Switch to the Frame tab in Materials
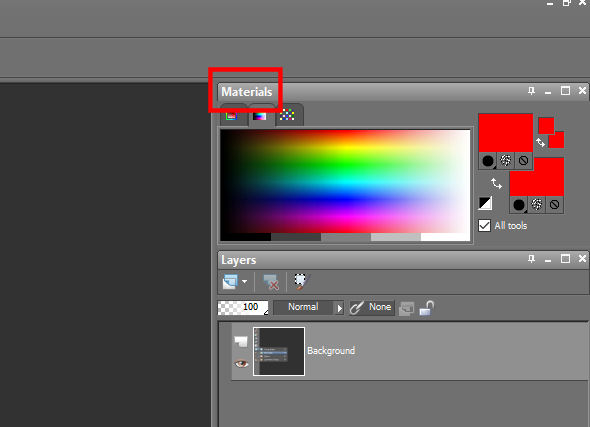The height and width of the screenshot is (427, 590). tap(231, 115)
